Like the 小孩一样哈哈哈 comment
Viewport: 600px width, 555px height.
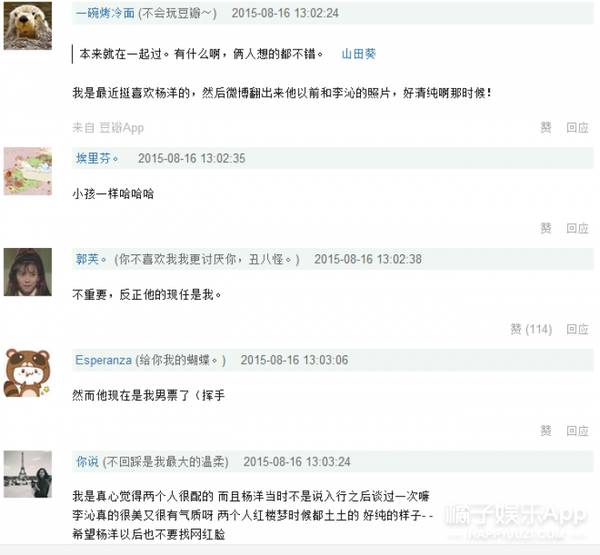tap(546, 228)
